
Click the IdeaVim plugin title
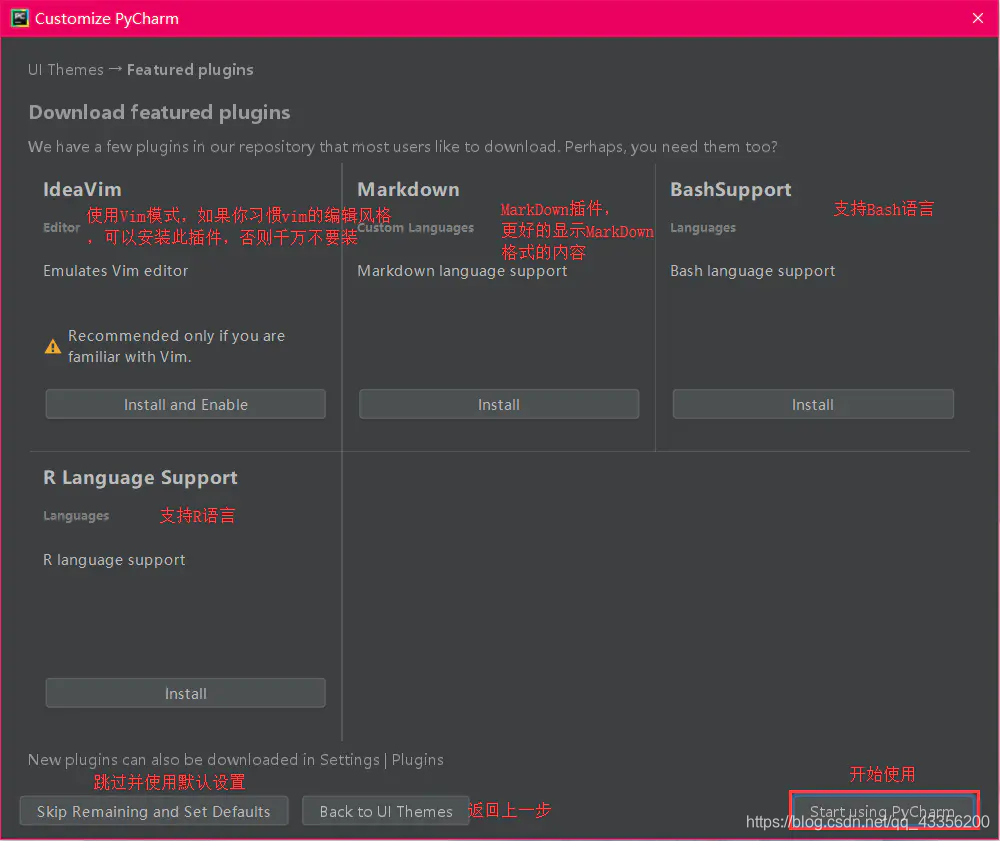pyautogui.click(x=82, y=189)
